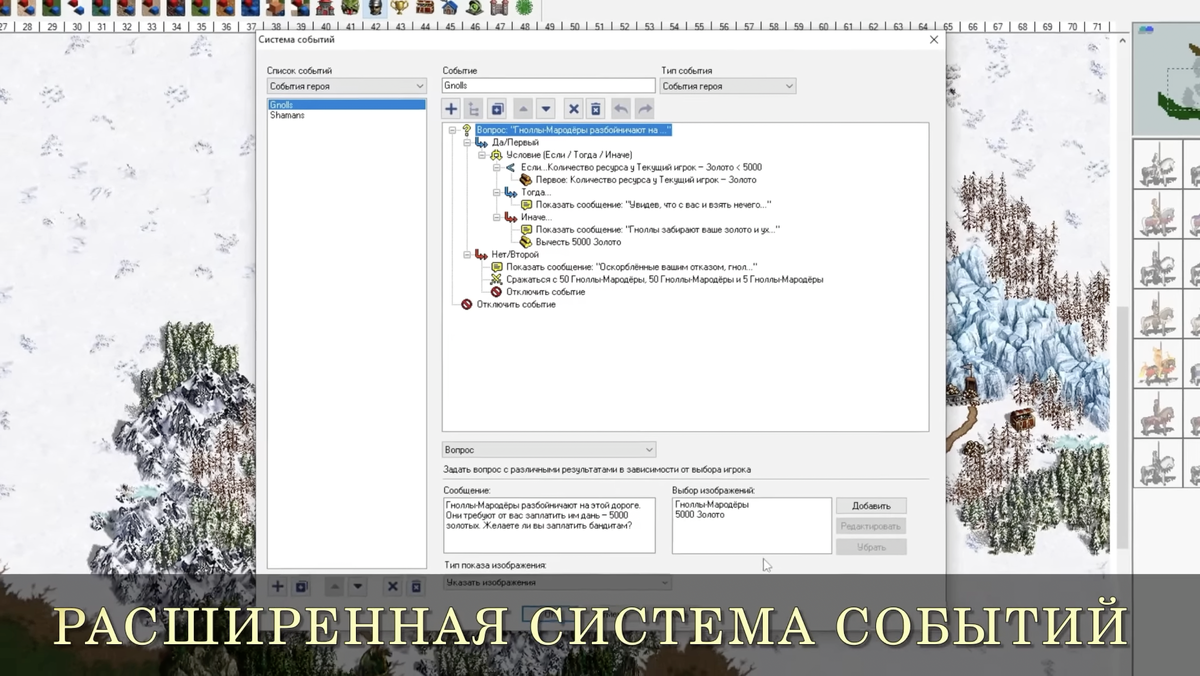
Task: Select the red-blue cube icon above ruler 32
Action: pyautogui.click(x=127, y=9)
